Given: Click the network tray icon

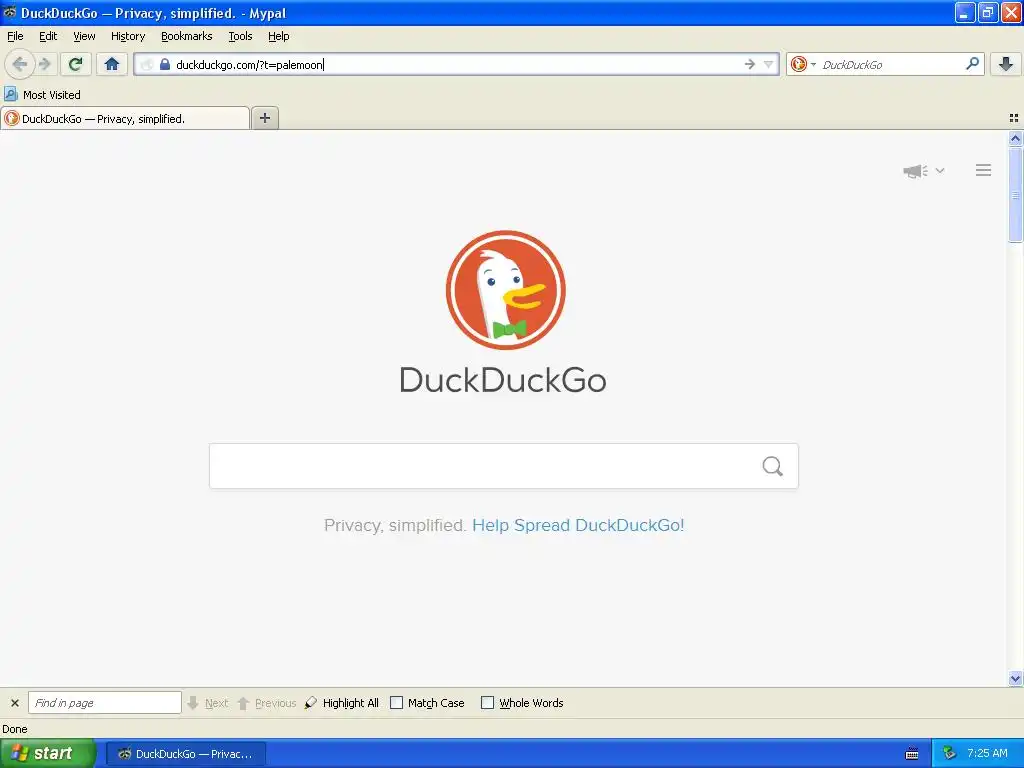Looking at the screenshot, I should (x=949, y=754).
